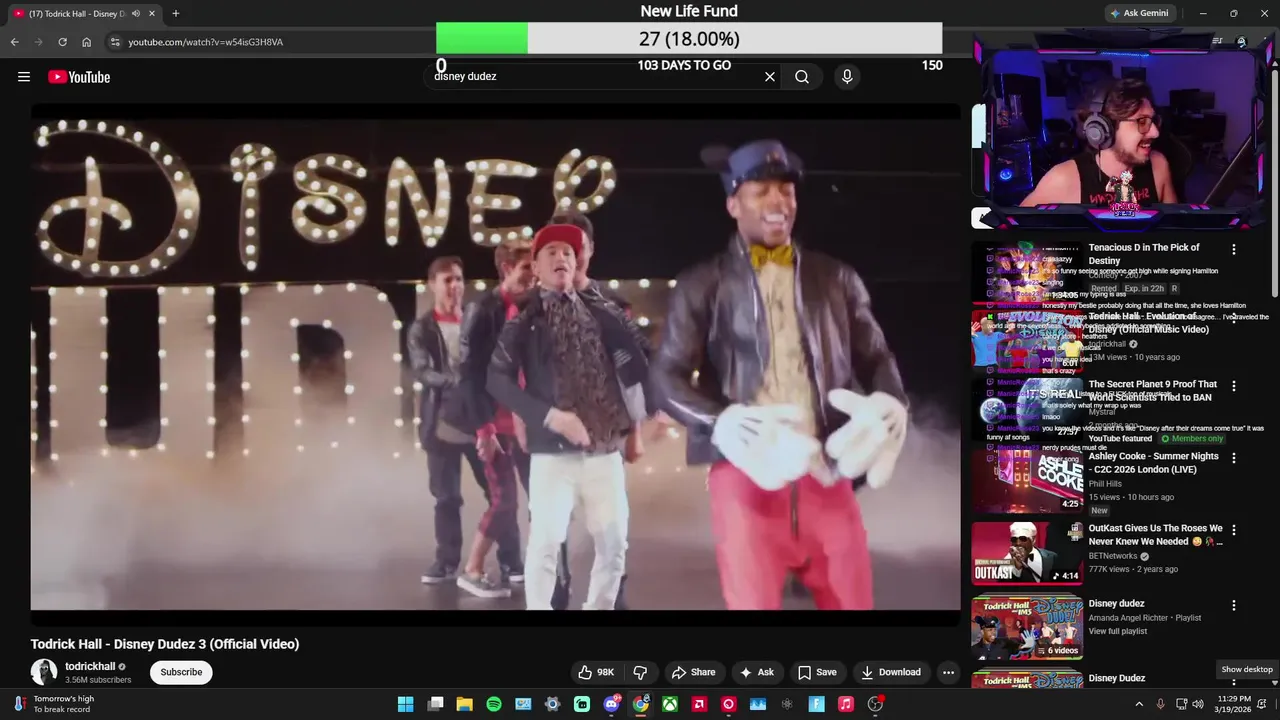Screen dimensions: 1280x720
Task: Open the Share dialog for this video
Action: pos(693,672)
